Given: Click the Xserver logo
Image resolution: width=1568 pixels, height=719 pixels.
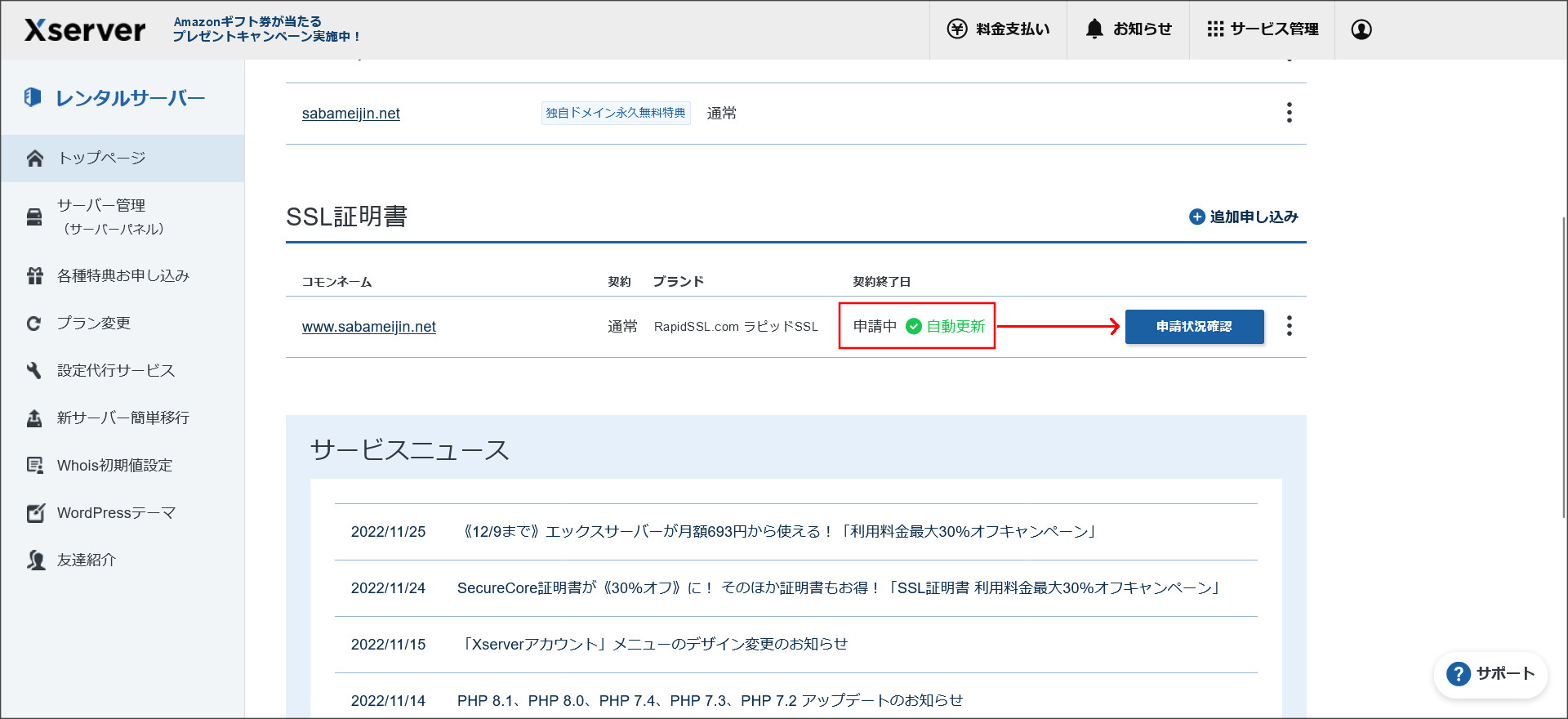Looking at the screenshot, I should point(85,30).
